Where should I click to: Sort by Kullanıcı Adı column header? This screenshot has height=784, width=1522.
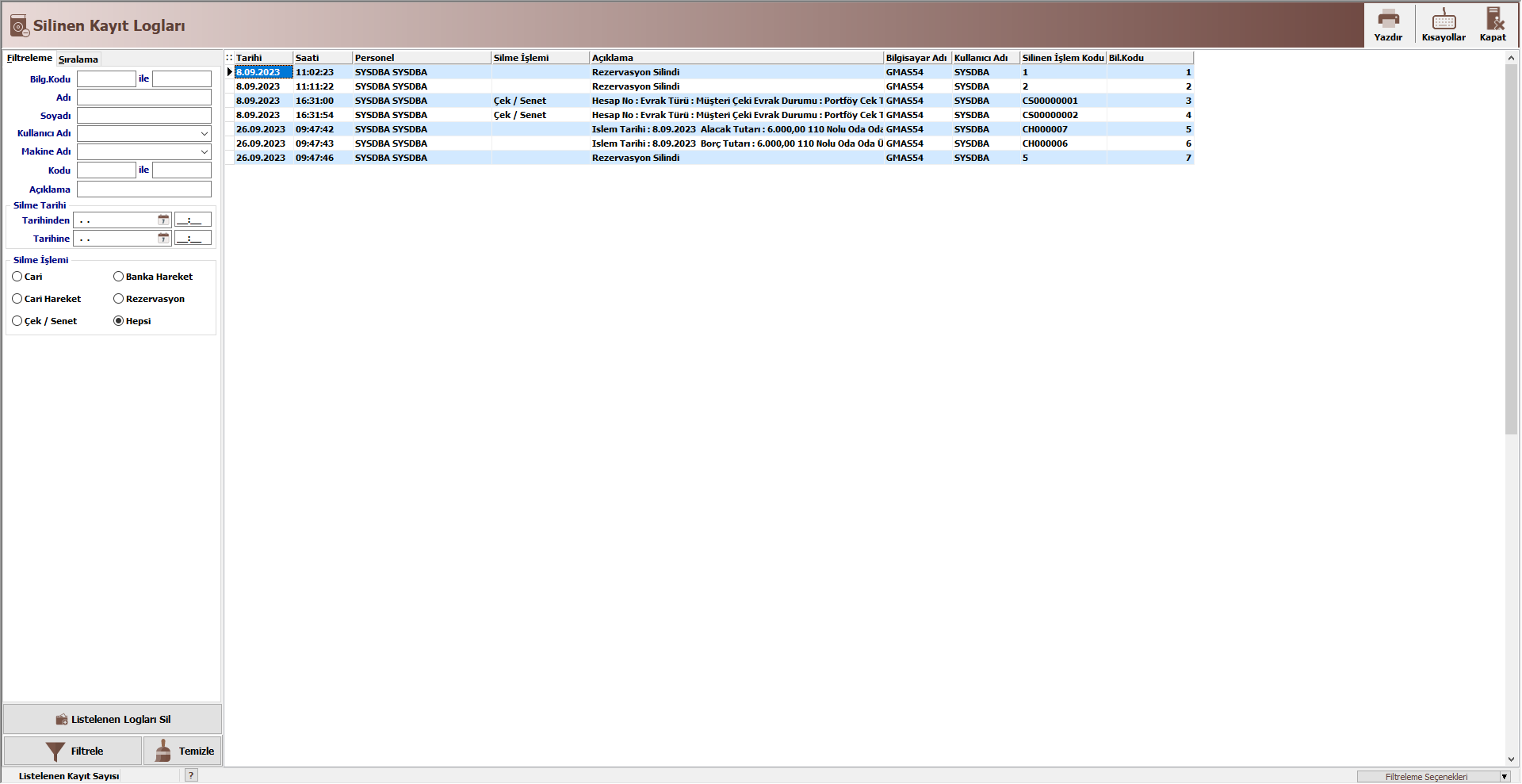pyautogui.click(x=985, y=58)
